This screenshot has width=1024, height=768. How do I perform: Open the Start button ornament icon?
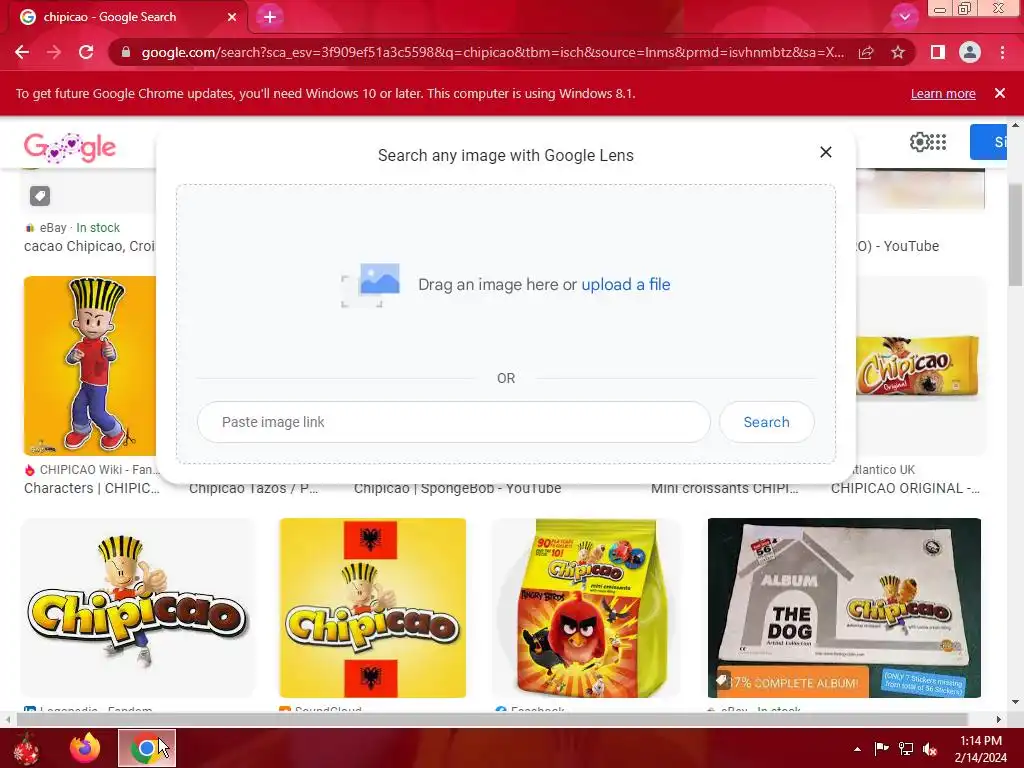(27, 748)
